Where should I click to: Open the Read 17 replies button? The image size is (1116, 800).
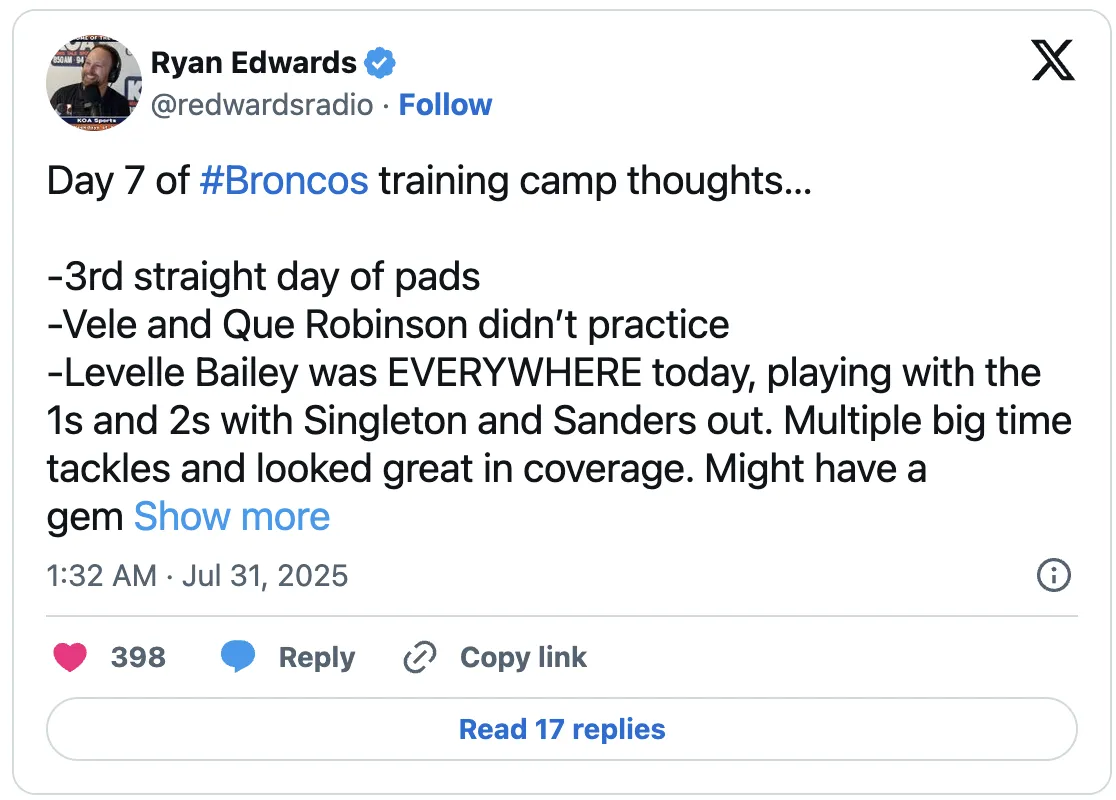click(562, 729)
